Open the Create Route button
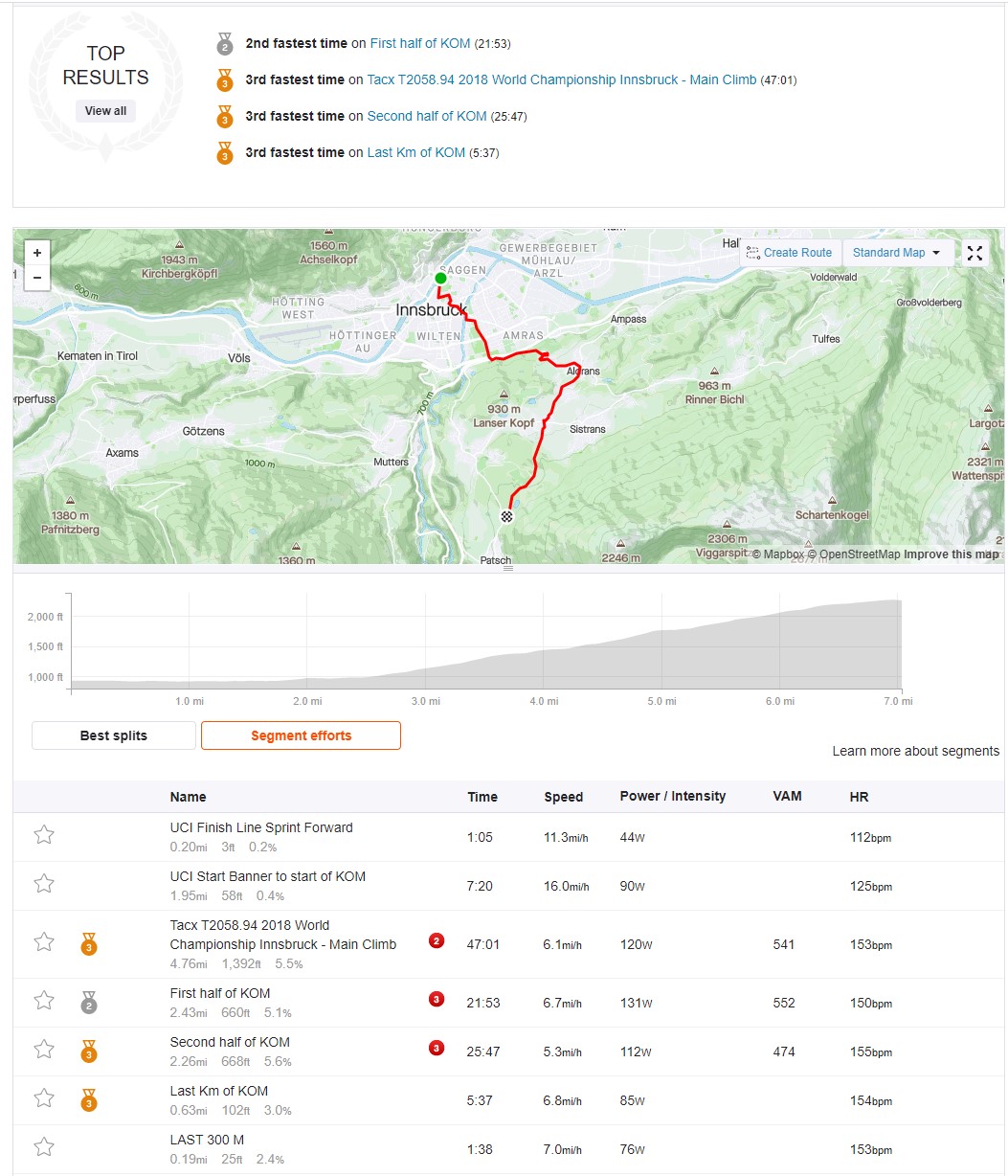1008x1176 pixels. 790,253
